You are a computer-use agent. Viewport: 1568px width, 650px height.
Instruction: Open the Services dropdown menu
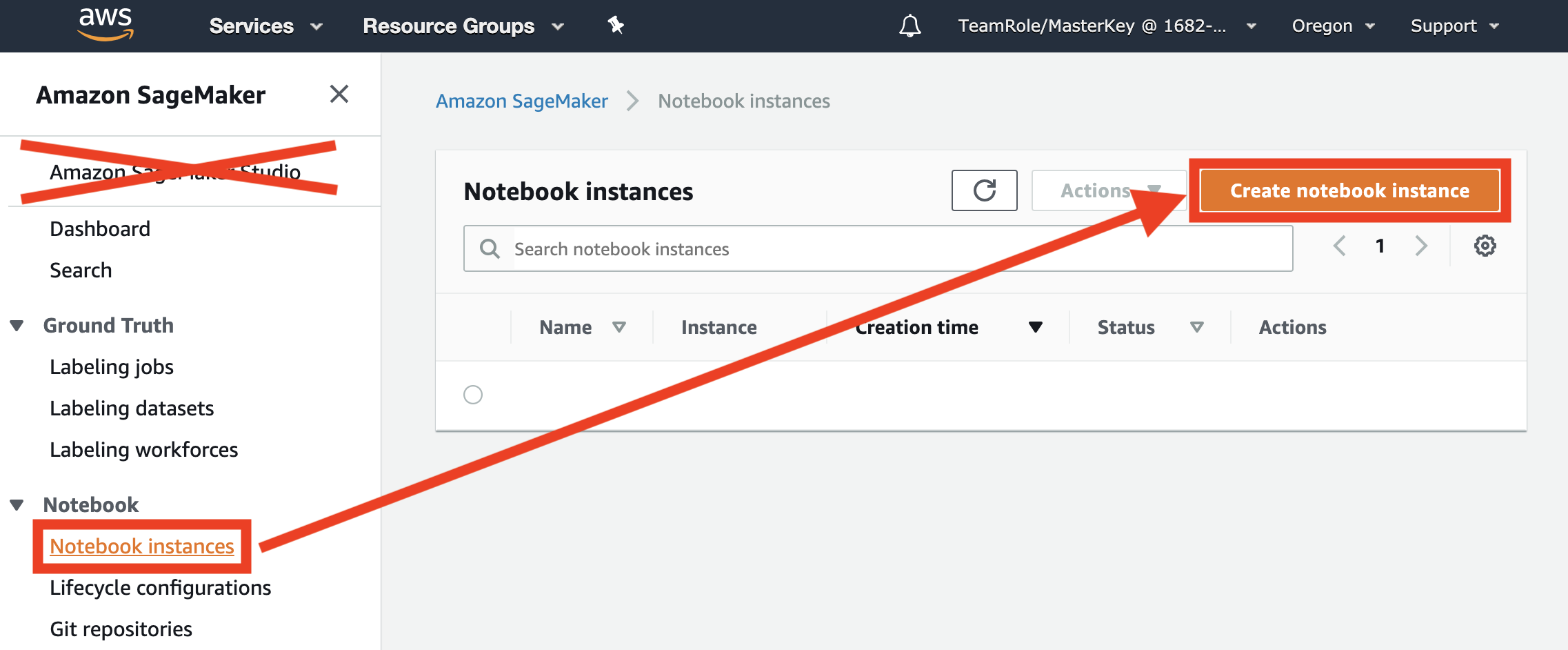pyautogui.click(x=265, y=26)
